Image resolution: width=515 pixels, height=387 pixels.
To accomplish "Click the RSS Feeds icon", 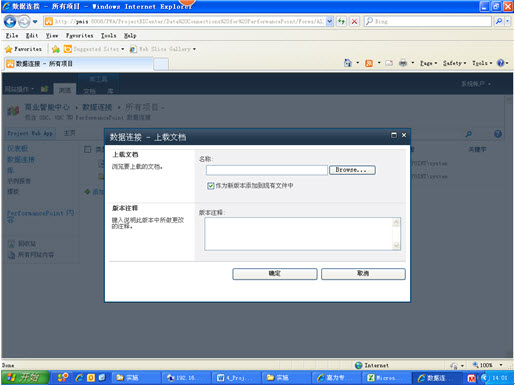I will point(369,63).
